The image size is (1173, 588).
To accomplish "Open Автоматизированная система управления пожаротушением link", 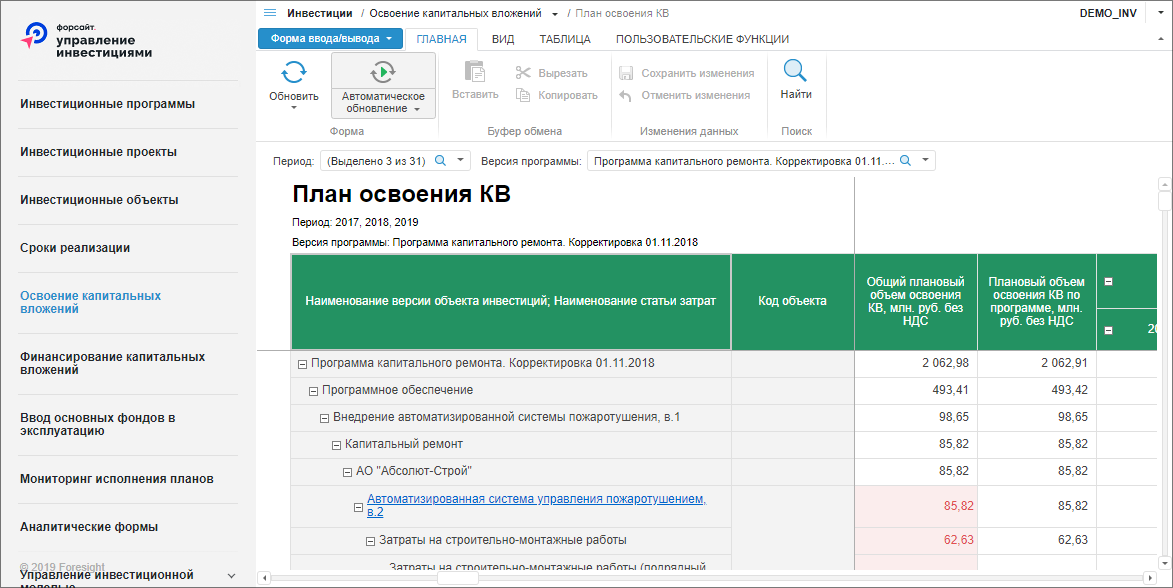I will coord(536,505).
